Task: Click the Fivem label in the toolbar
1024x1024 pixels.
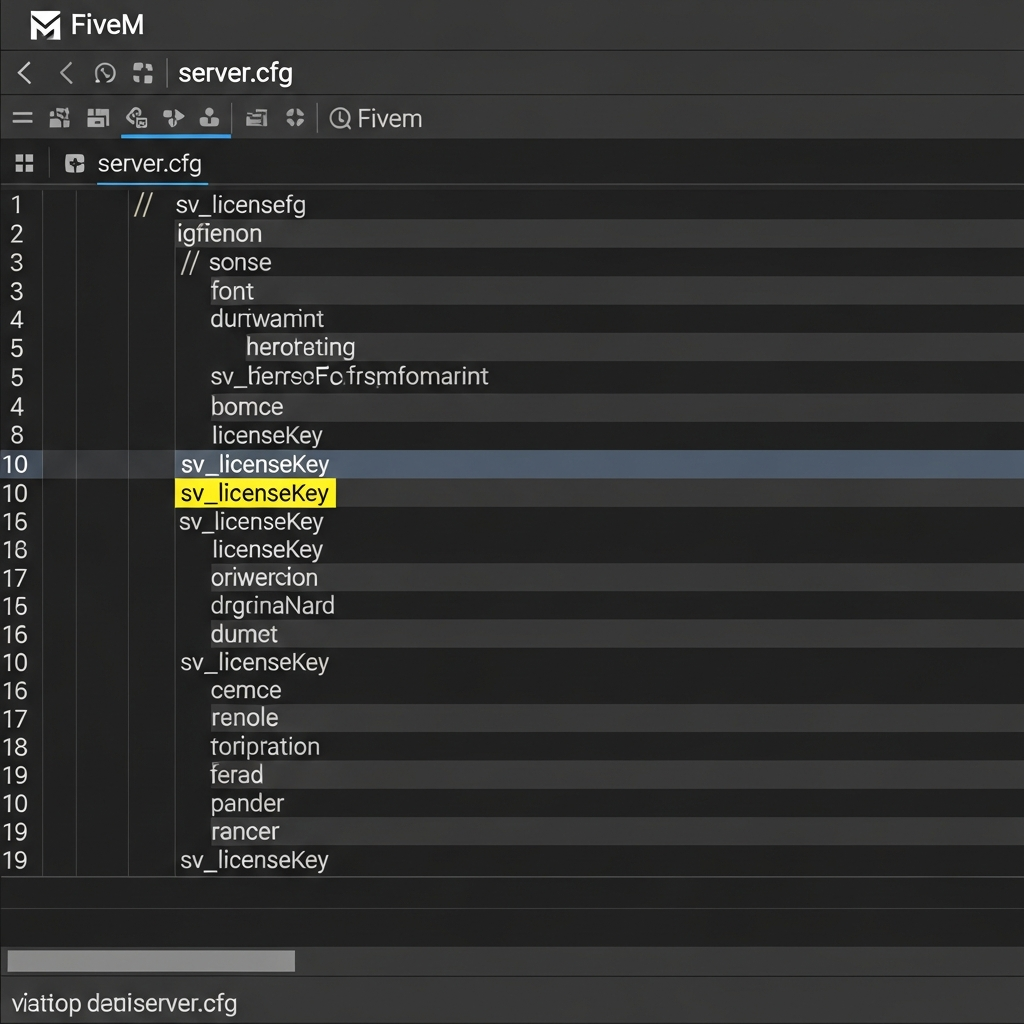Action: tap(390, 119)
